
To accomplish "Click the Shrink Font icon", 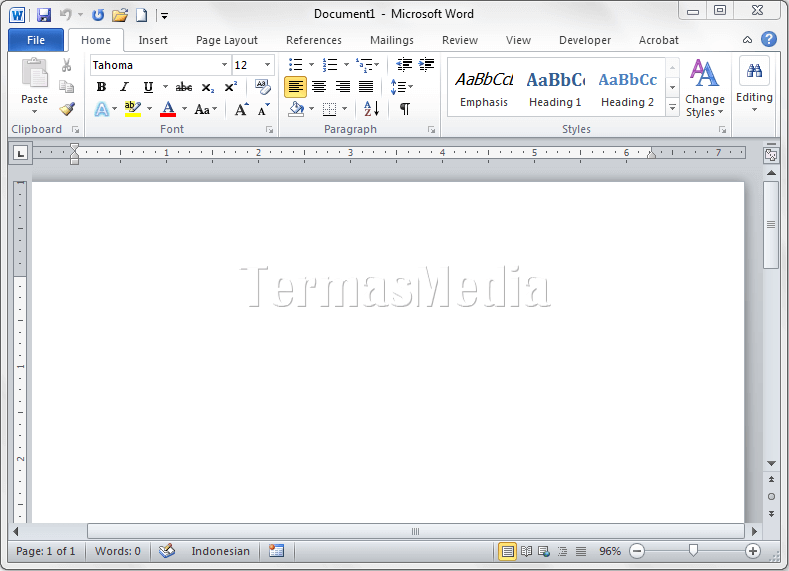I will 264,109.
